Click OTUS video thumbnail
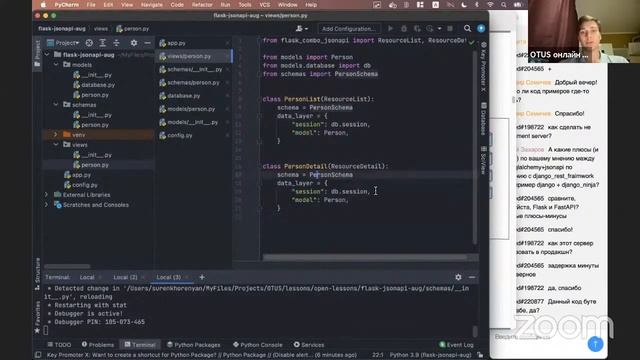The height and width of the screenshot is (360, 640). [x=584, y=31]
